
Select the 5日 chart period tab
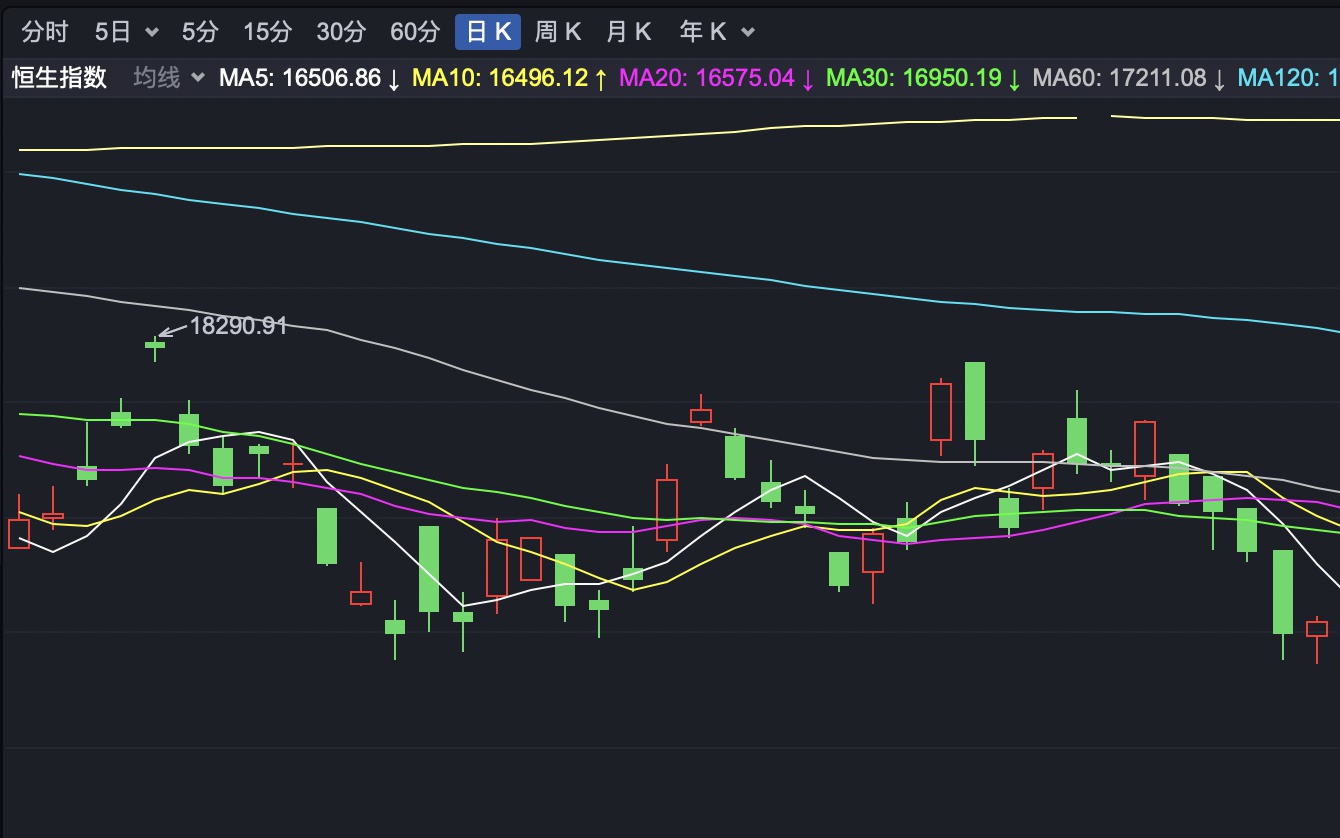click(113, 32)
